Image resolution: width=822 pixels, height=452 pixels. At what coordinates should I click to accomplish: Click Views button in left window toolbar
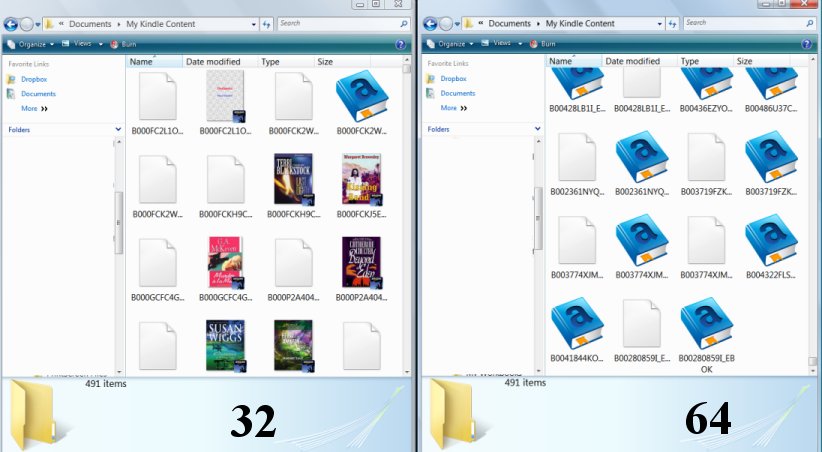click(77, 44)
